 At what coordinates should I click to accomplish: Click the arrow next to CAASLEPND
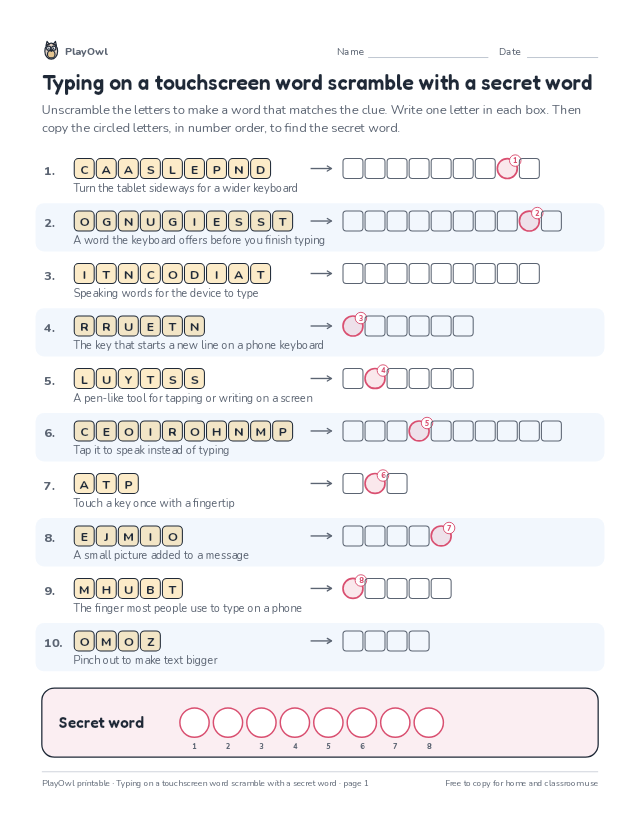click(321, 168)
